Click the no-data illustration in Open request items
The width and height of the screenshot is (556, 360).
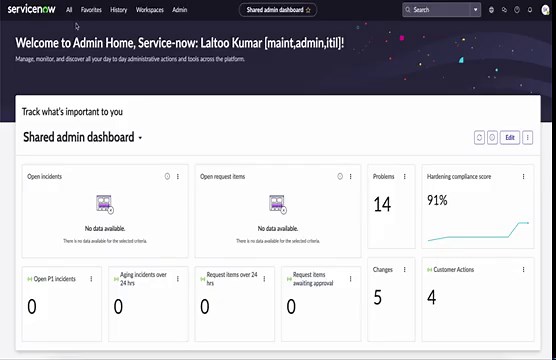[x=278, y=204]
